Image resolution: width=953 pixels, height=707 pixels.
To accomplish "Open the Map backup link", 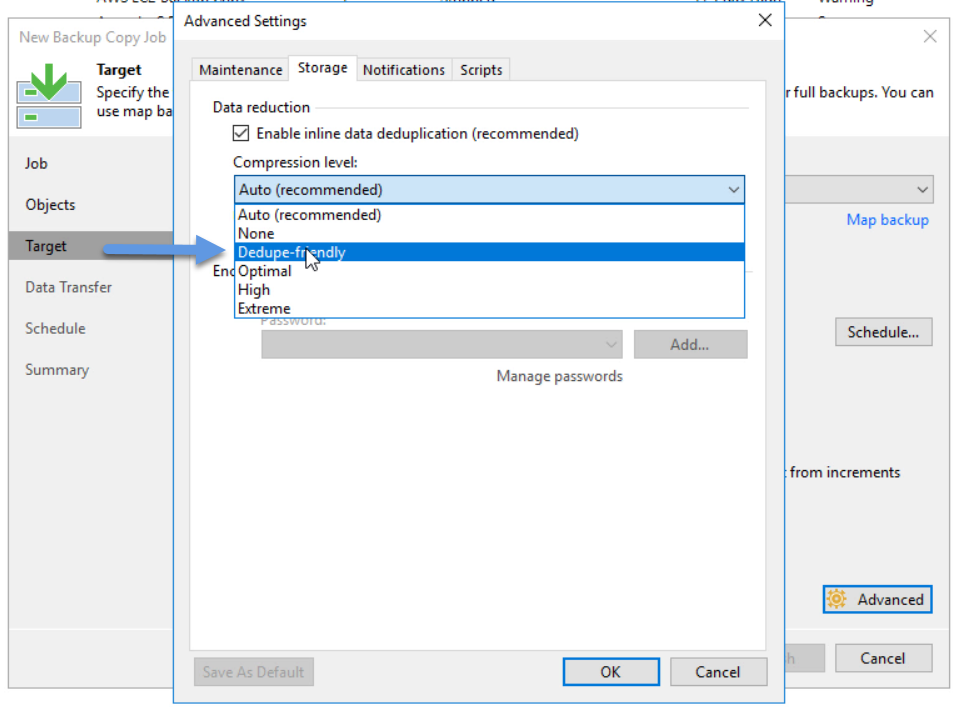I will [887, 219].
